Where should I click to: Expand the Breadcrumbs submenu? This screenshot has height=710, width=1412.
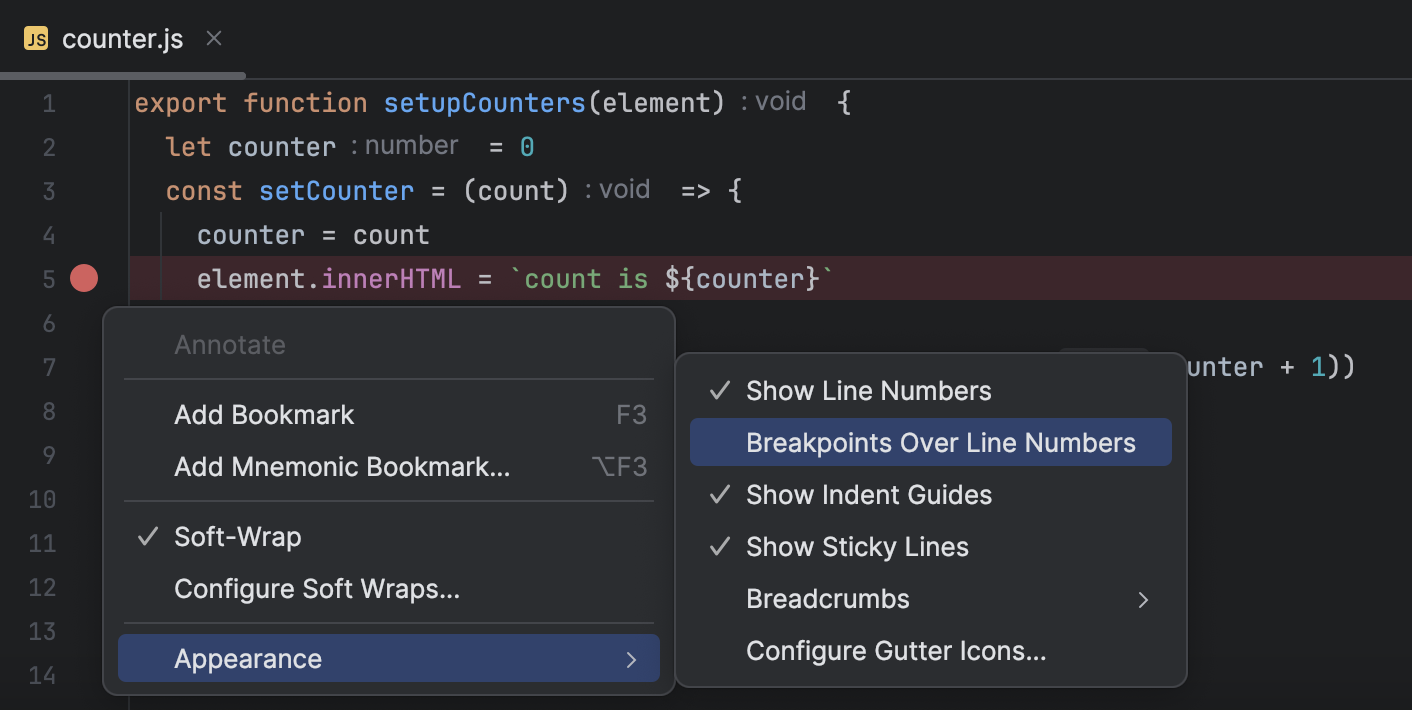click(1143, 598)
